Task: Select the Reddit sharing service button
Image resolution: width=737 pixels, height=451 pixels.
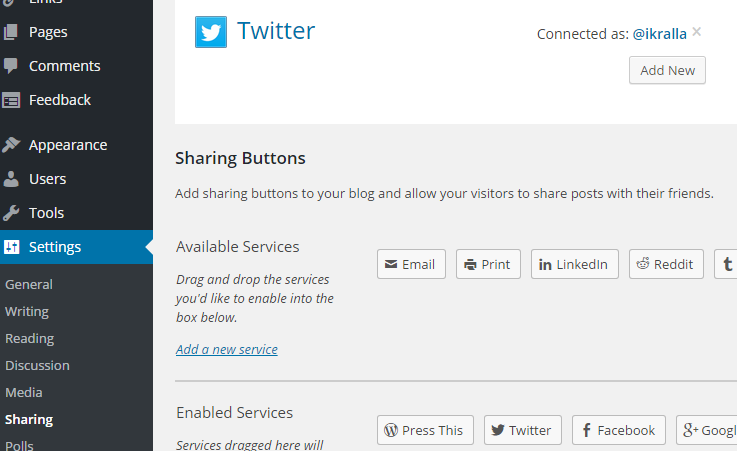Action: point(666,264)
